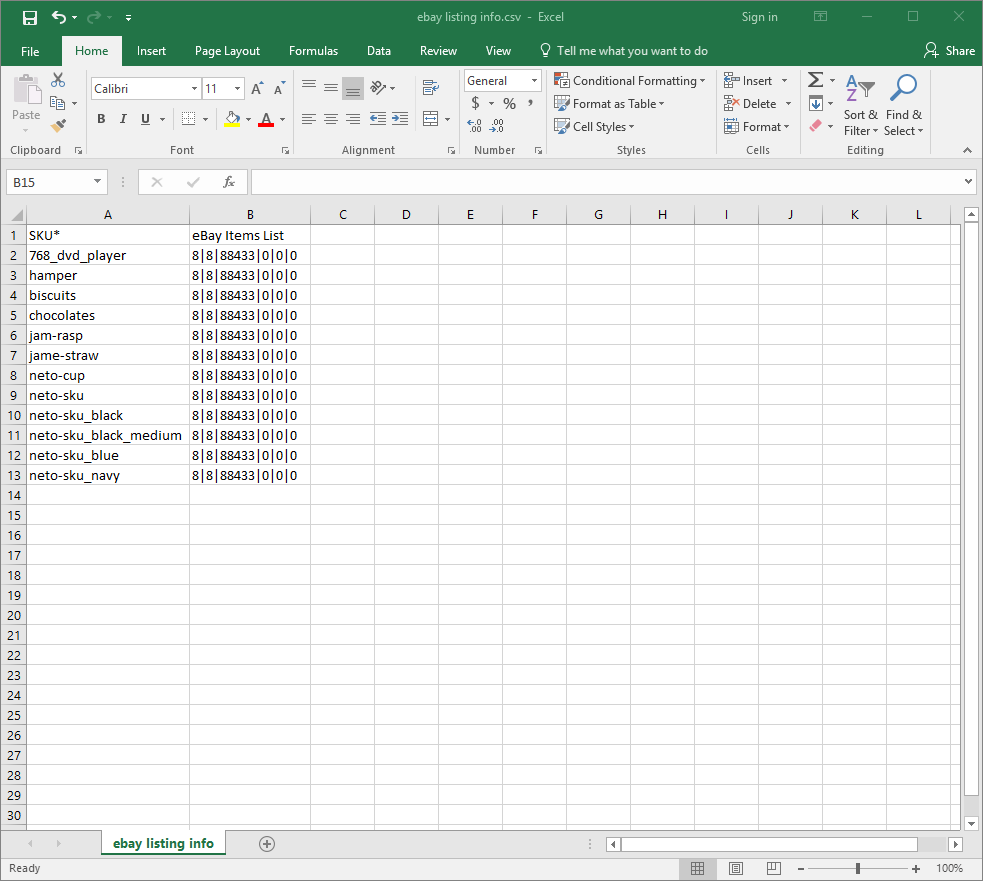983x881 pixels.
Task: Decrease font size with the small A
Action: [280, 88]
